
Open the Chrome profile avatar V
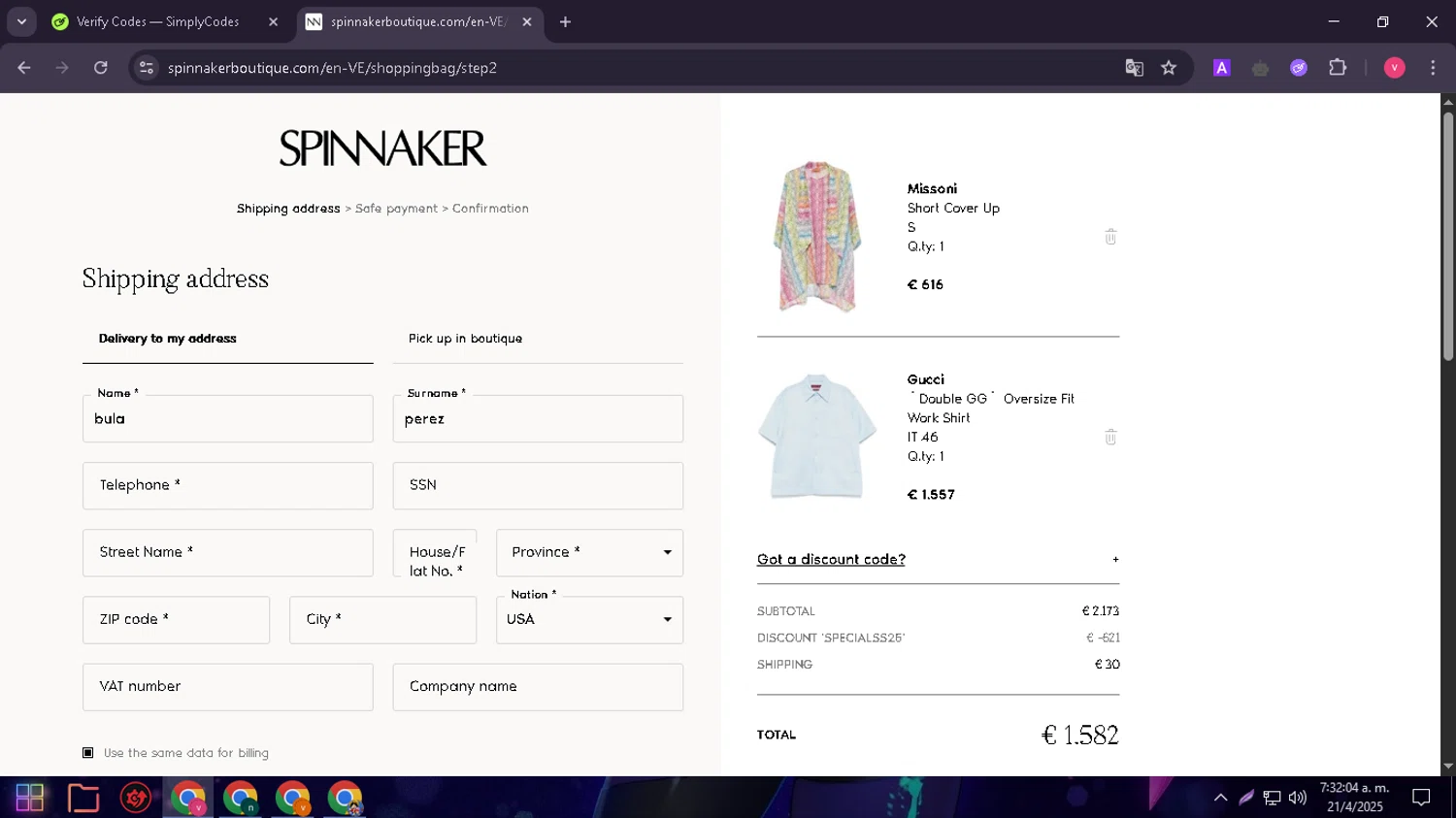coord(1394,68)
